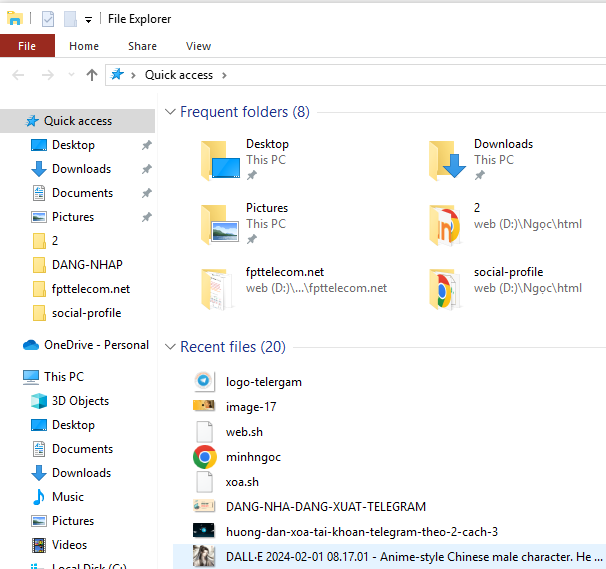This screenshot has width=606, height=569.
Task: Click the pin icon next to sidebar Desktop
Action: 146,145
